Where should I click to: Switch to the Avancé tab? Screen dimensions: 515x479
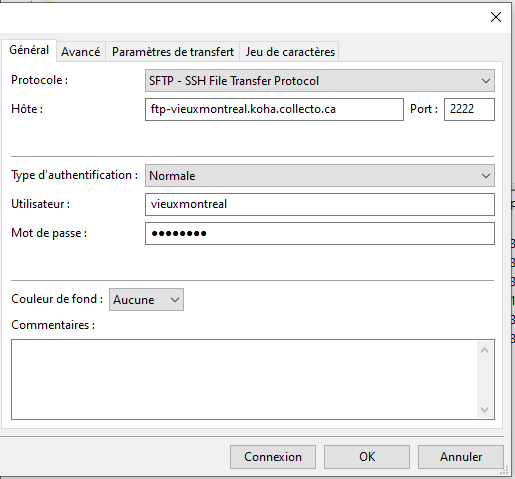81,52
